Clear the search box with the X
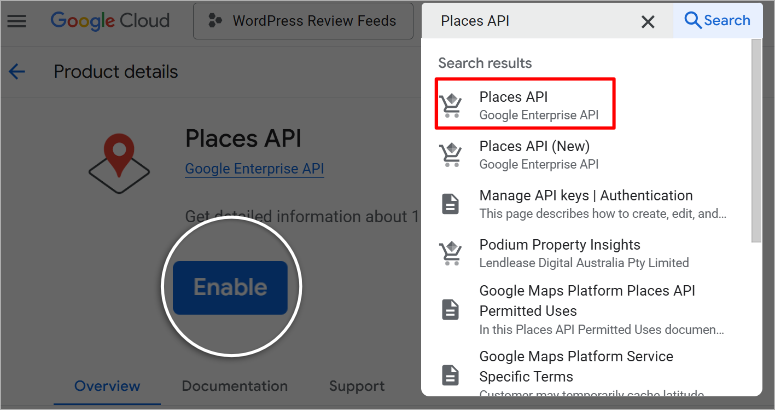This screenshot has width=775, height=410. (647, 21)
